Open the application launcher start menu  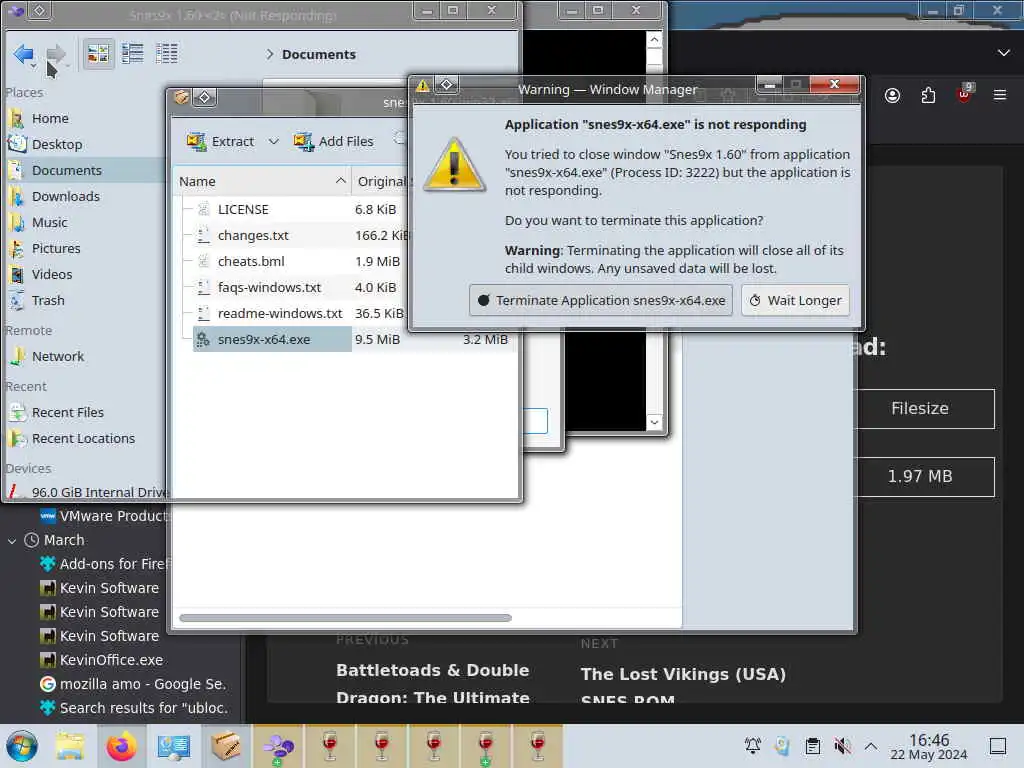coord(22,746)
